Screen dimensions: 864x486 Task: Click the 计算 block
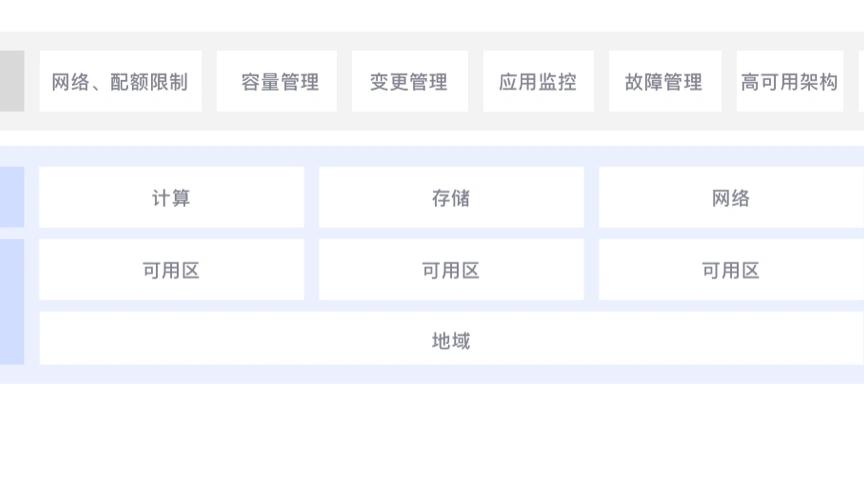coord(171,197)
